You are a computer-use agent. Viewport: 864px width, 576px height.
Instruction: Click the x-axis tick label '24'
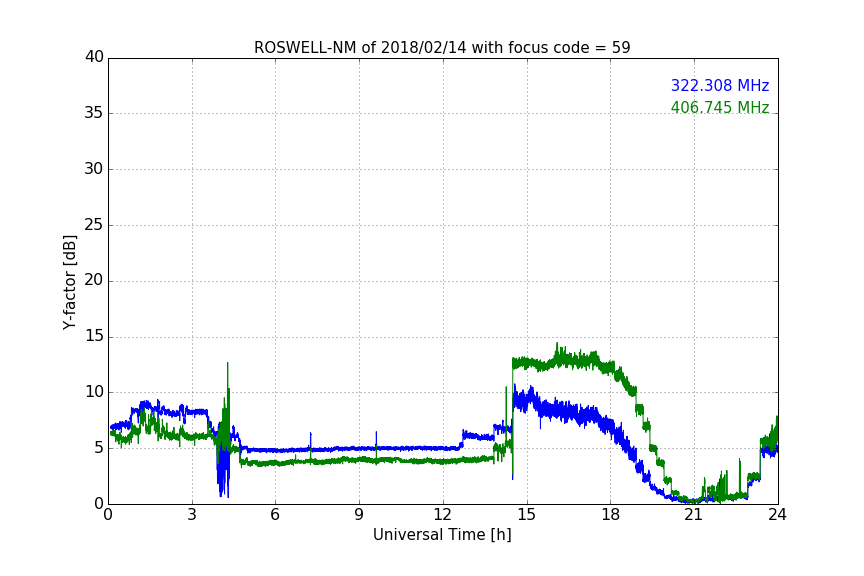point(777,515)
